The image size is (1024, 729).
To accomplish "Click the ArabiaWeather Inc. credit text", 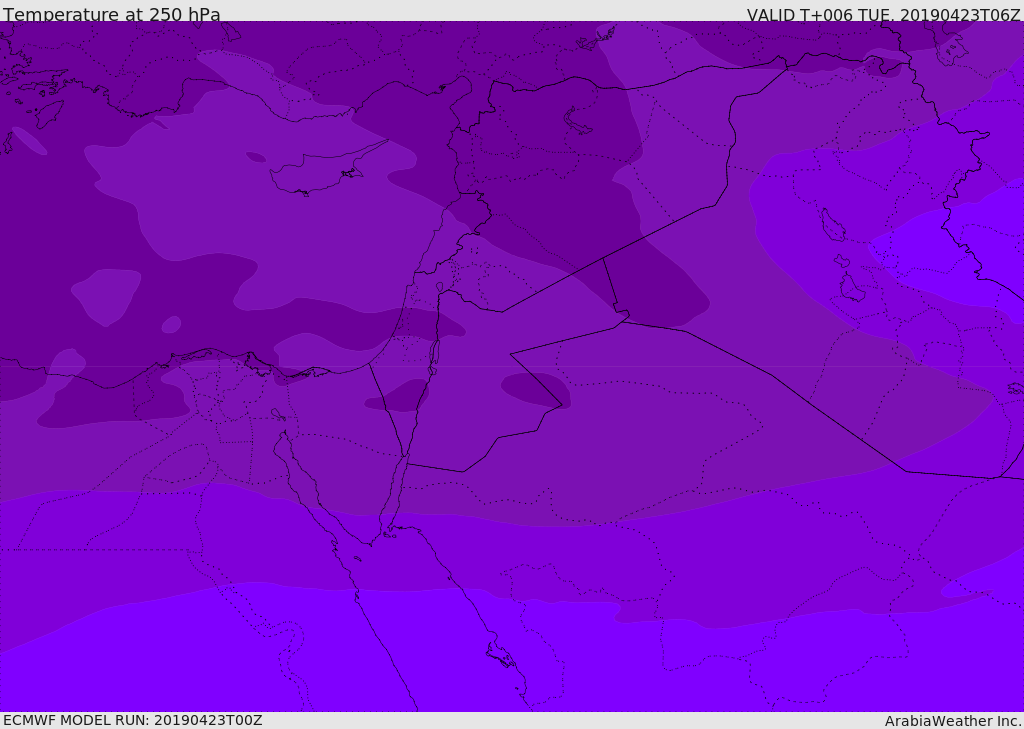I will tap(953, 721).
